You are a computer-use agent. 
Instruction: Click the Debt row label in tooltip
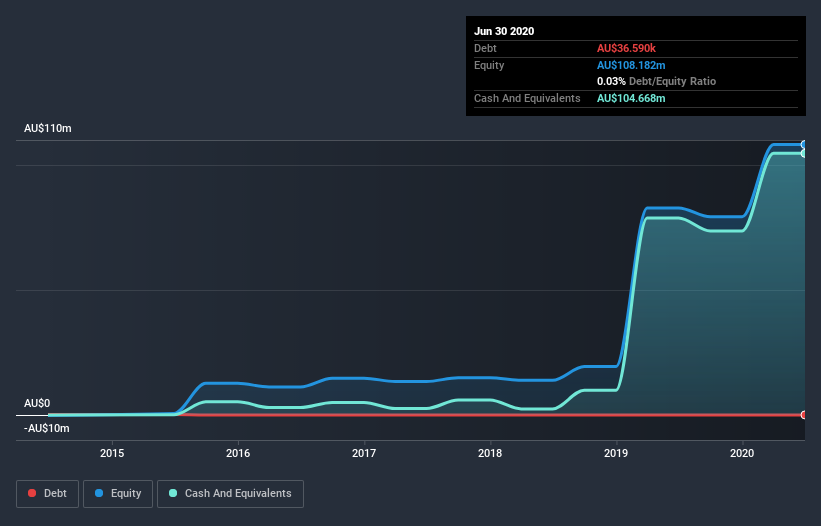pos(485,48)
